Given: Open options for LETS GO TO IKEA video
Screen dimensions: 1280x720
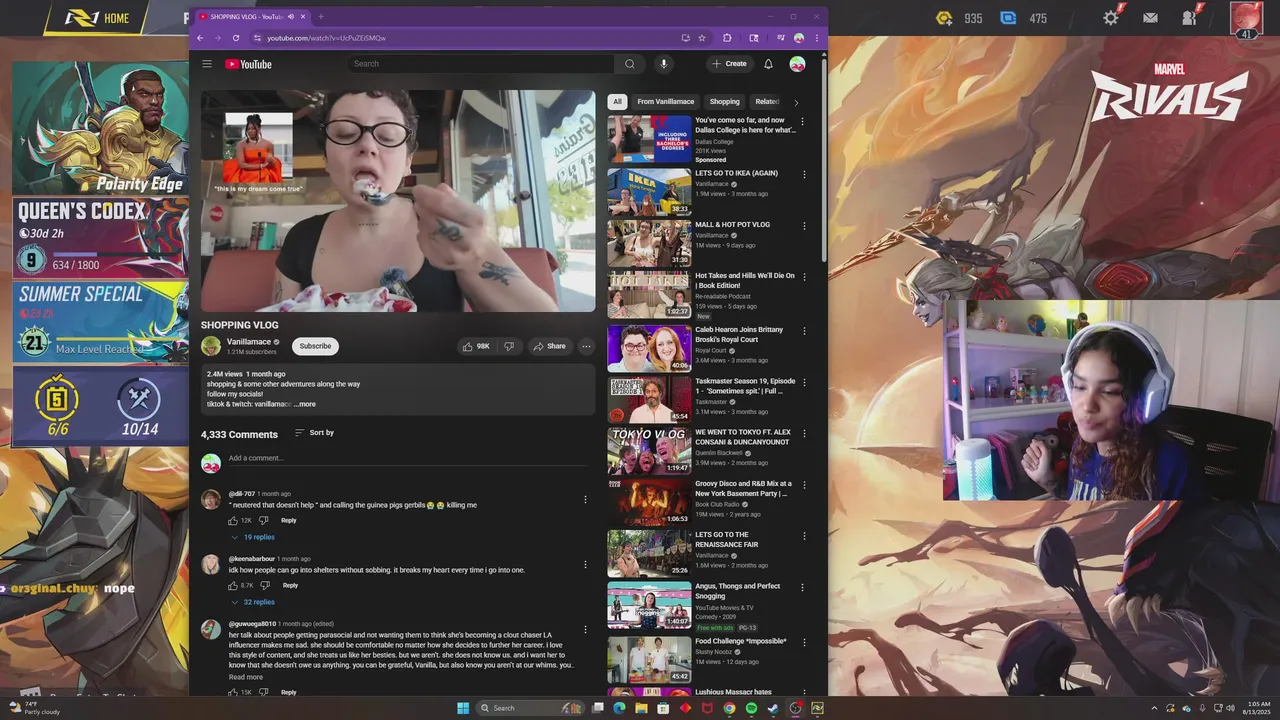Looking at the screenshot, I should 802,174.
